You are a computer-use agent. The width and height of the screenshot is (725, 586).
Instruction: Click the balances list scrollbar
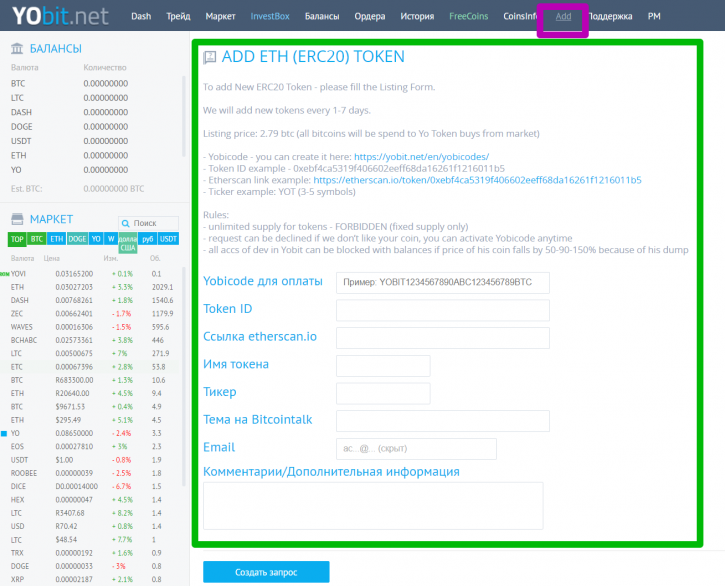coord(184,117)
